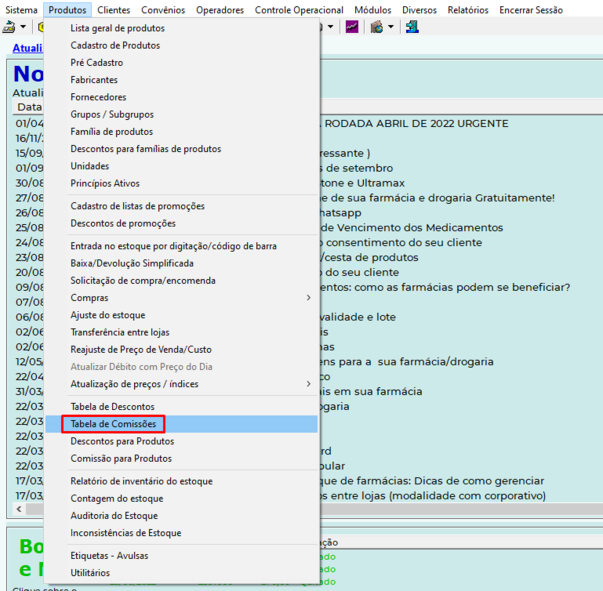This screenshot has width=603, height=591.
Task: Select Descontos de promoções
Action: coord(182,223)
